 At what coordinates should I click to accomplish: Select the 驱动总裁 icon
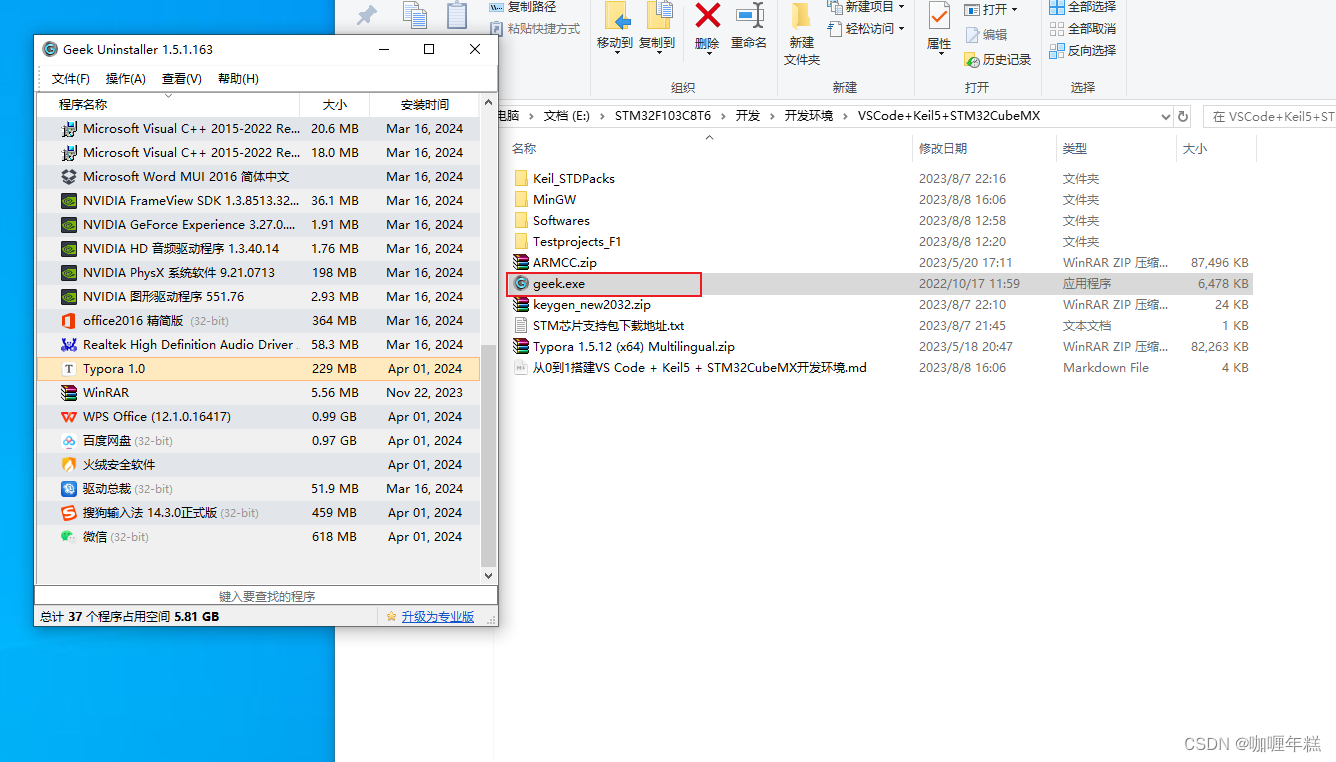pos(69,489)
